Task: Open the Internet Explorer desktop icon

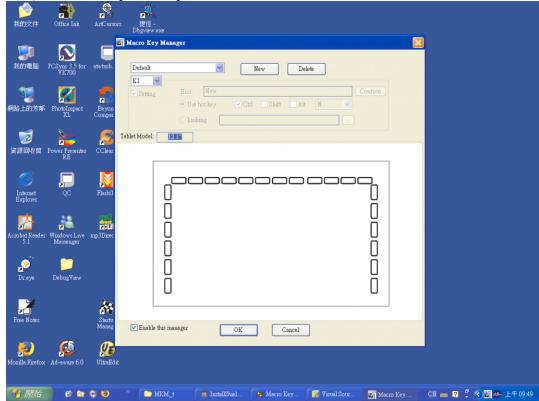Action: (x=26, y=187)
